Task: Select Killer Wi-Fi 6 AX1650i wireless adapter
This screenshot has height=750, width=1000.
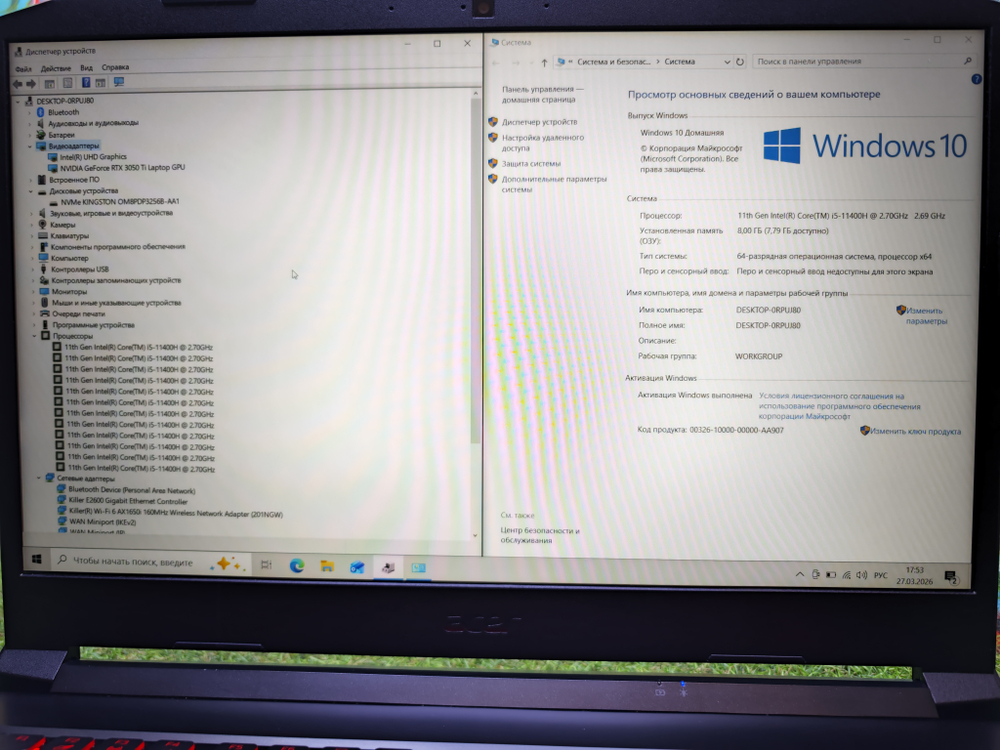Action: (175, 513)
